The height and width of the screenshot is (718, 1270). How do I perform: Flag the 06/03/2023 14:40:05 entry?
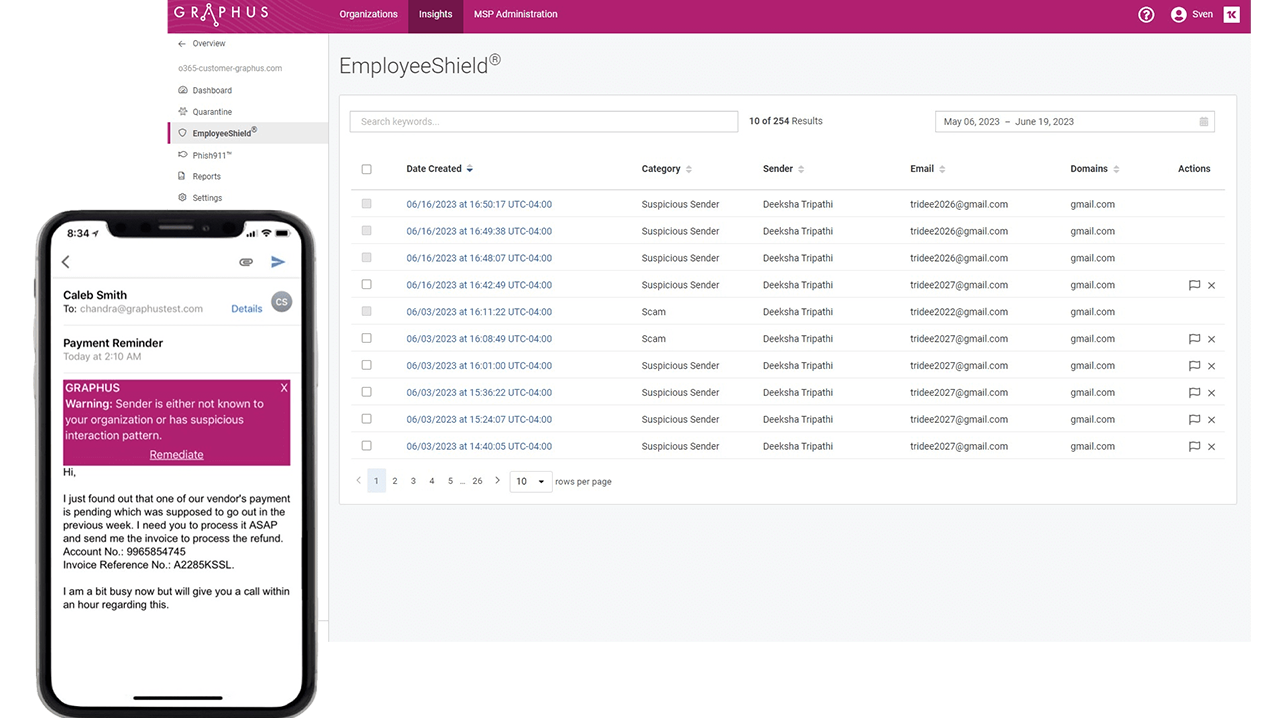pyautogui.click(x=1194, y=447)
